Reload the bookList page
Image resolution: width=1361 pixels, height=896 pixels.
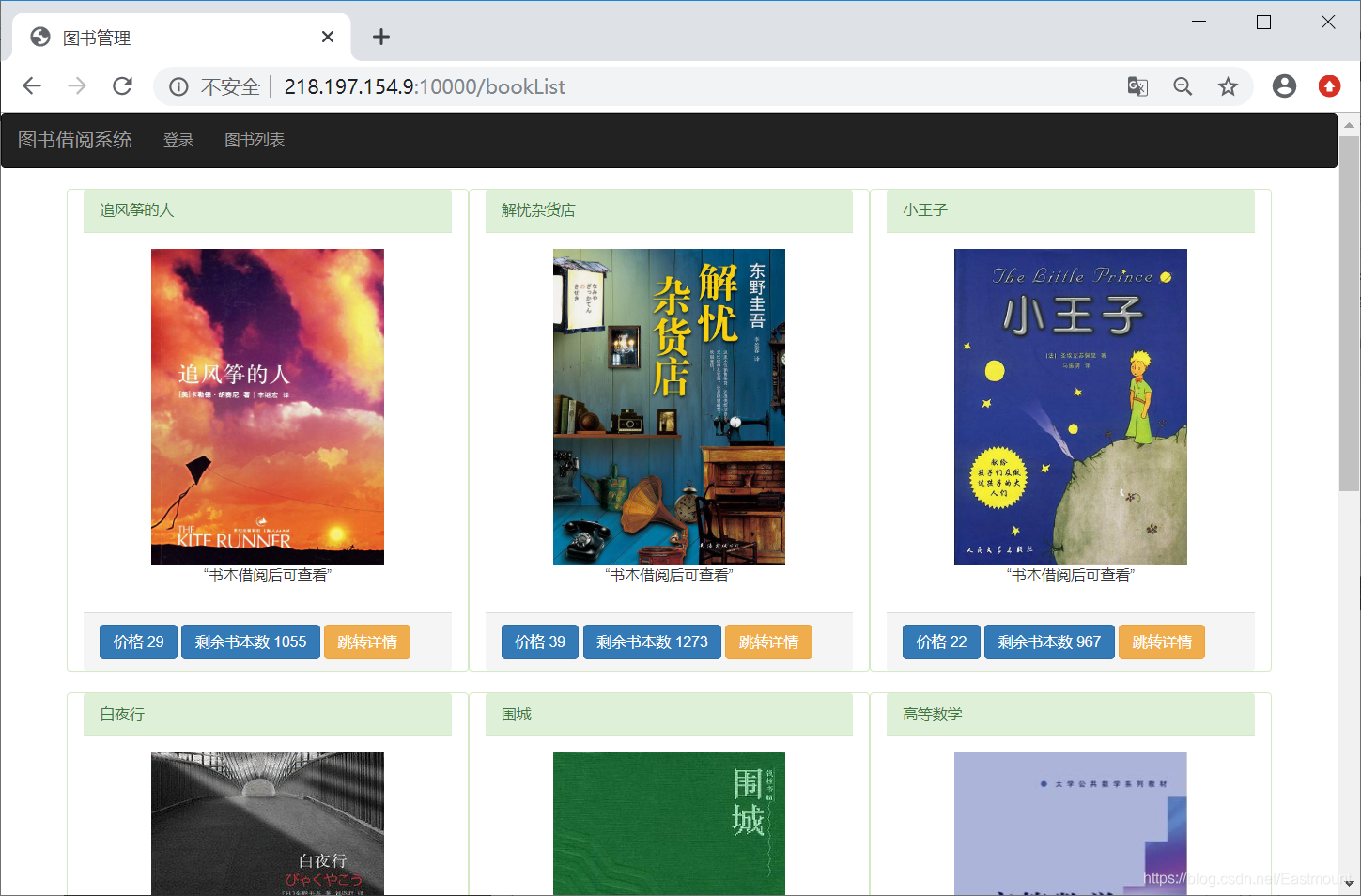[x=122, y=86]
